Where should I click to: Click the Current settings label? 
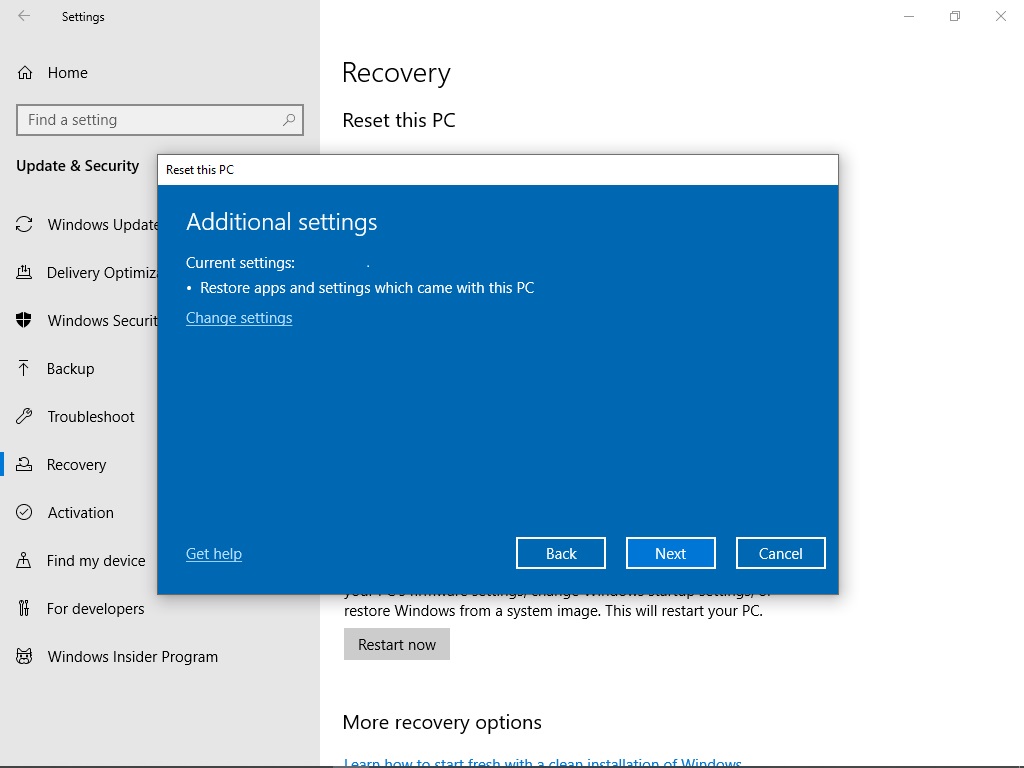pyautogui.click(x=240, y=263)
